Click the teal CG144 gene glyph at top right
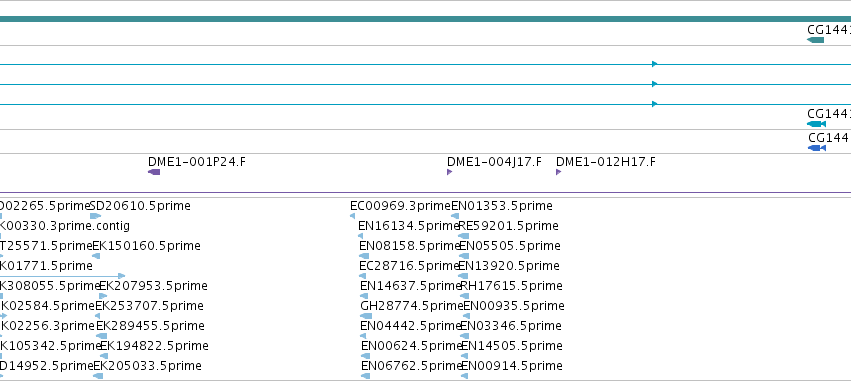 point(815,40)
